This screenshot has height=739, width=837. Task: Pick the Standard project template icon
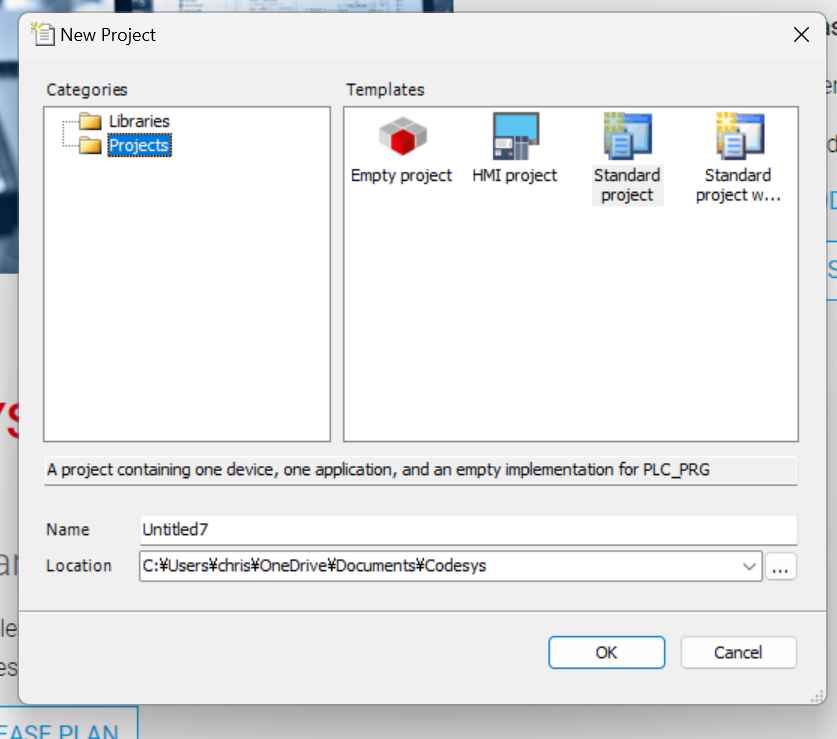tap(628, 136)
